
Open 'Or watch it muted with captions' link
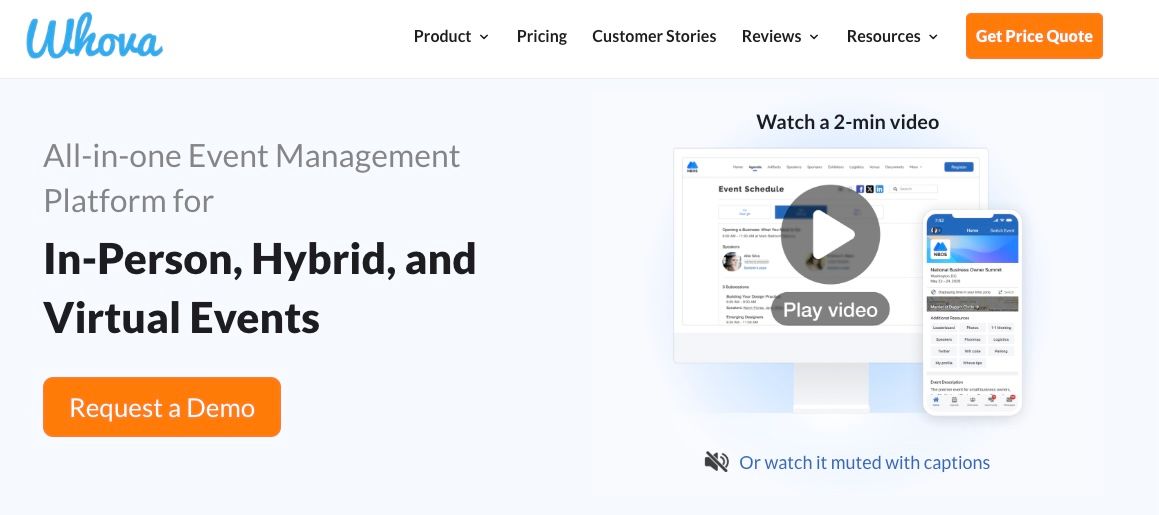coord(864,462)
